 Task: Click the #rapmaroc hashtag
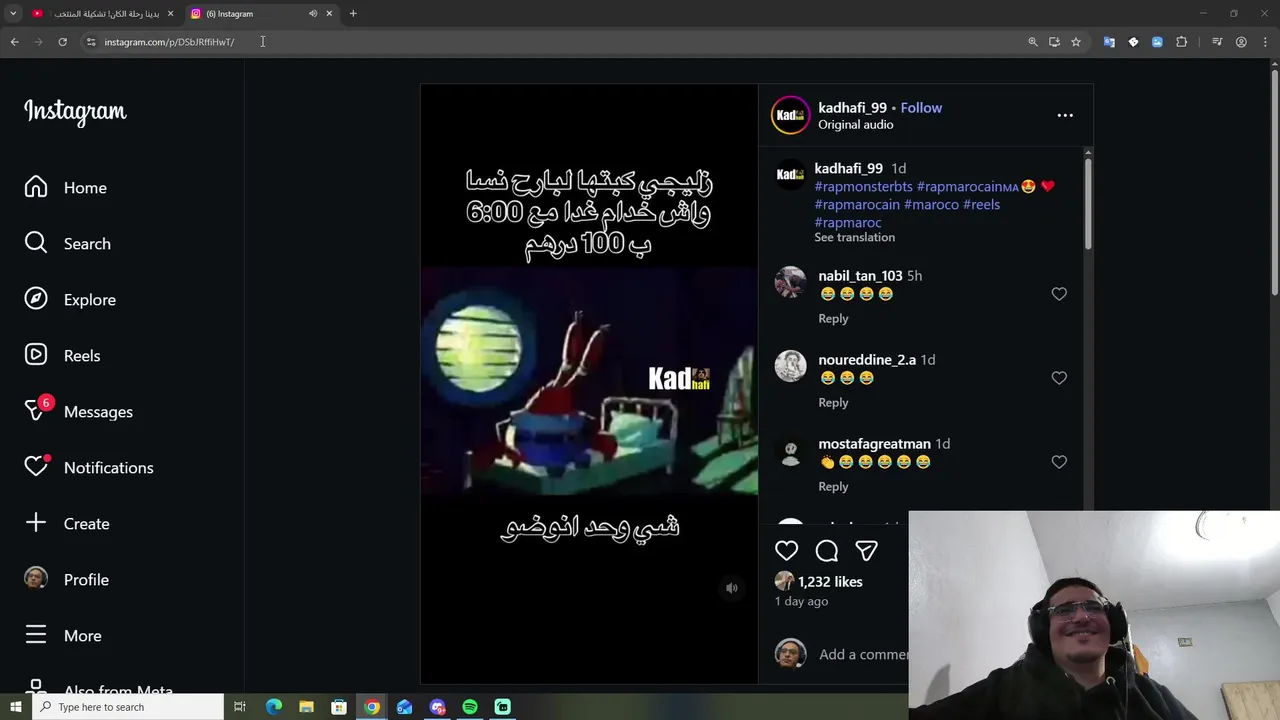tap(848, 223)
